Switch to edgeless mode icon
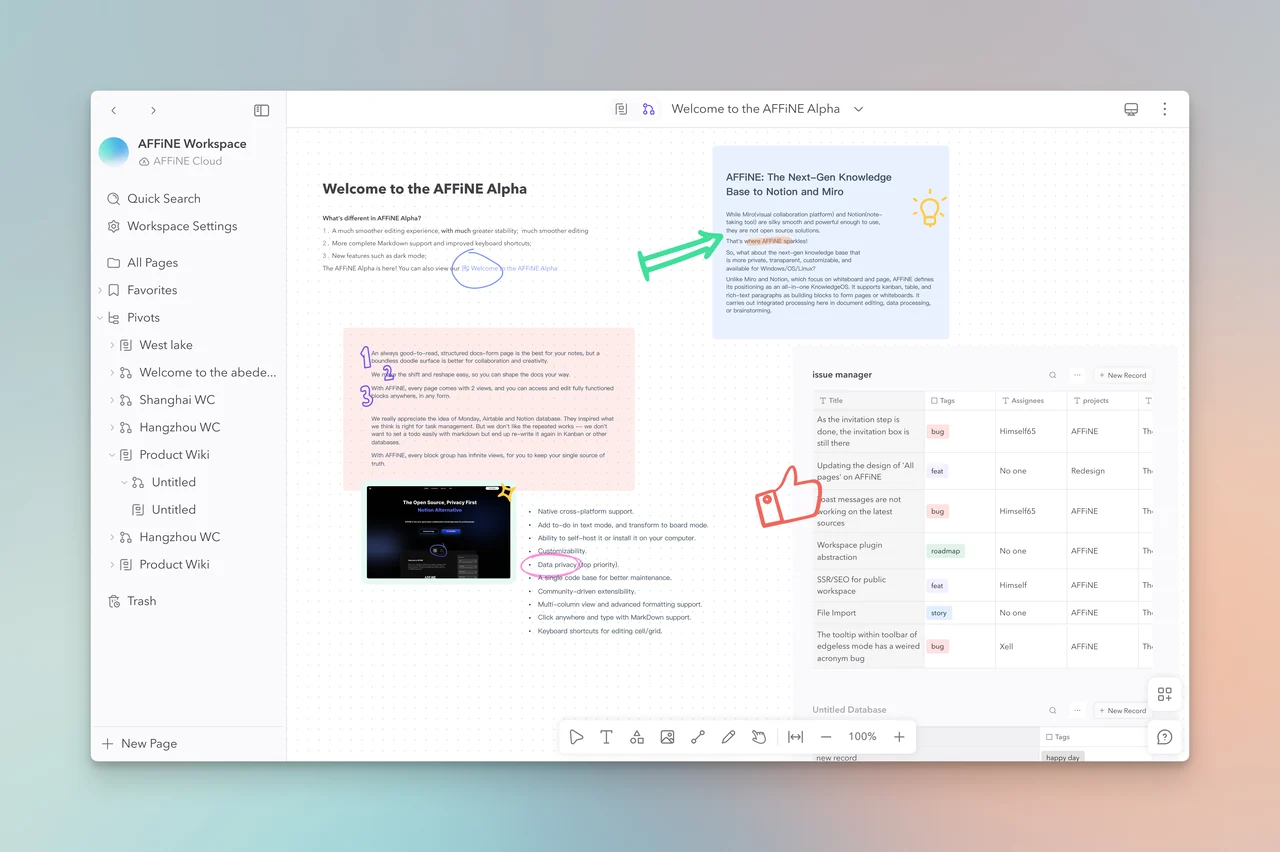1280x852 pixels. 648,109
